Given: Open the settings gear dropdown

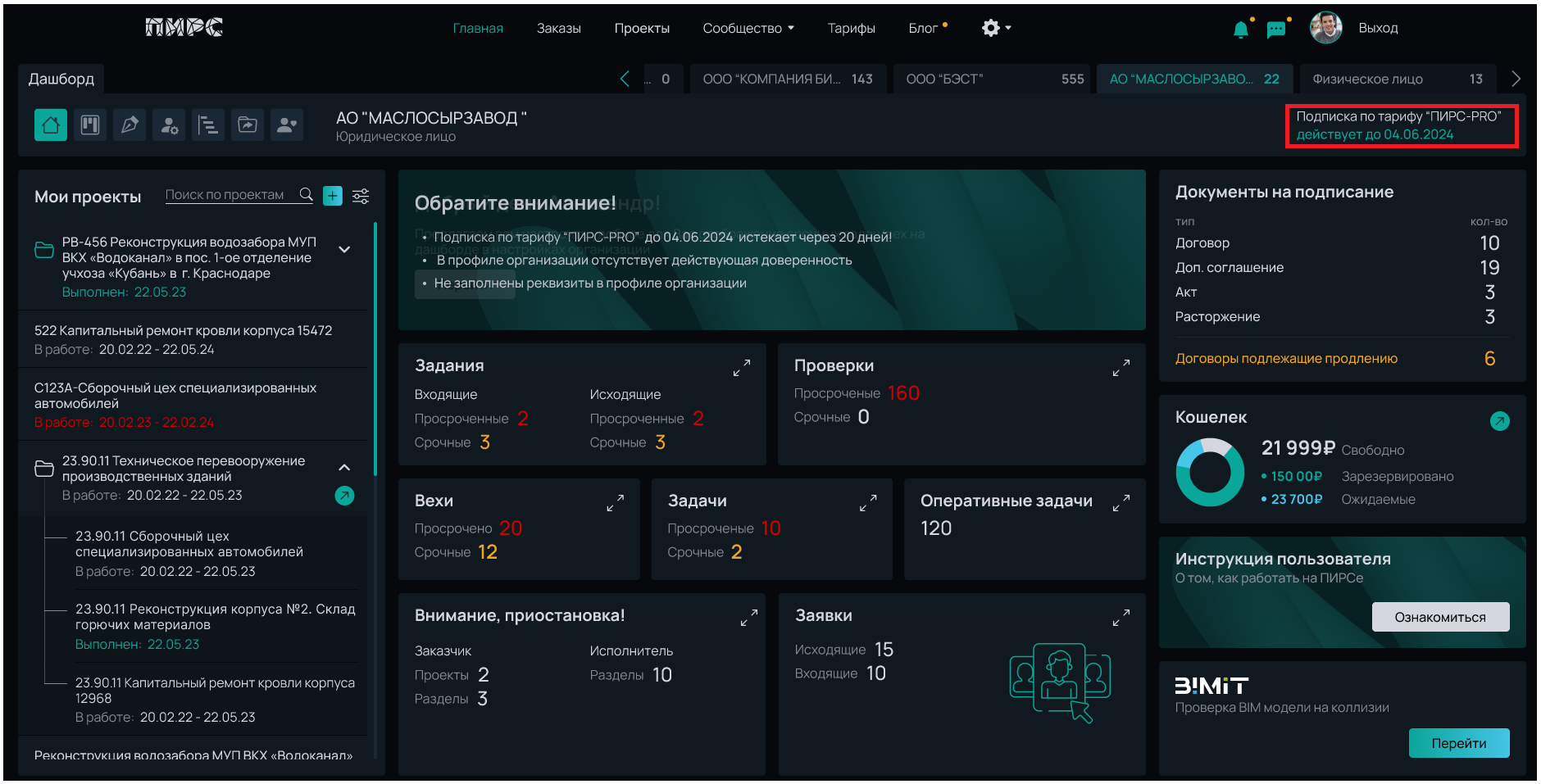Looking at the screenshot, I should 996,29.
